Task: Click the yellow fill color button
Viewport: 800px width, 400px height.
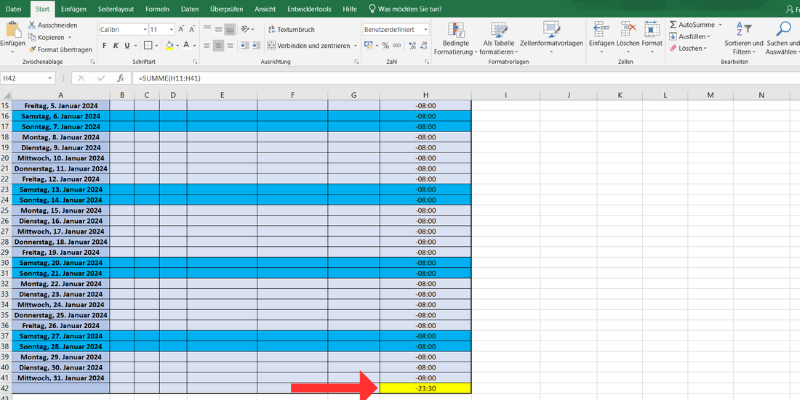Action: [x=170, y=45]
